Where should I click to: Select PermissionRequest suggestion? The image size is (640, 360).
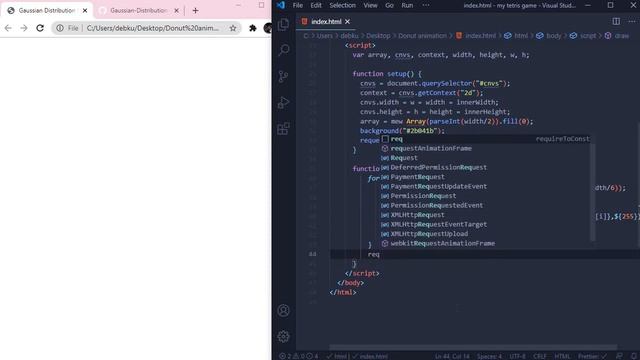(x=486, y=196)
